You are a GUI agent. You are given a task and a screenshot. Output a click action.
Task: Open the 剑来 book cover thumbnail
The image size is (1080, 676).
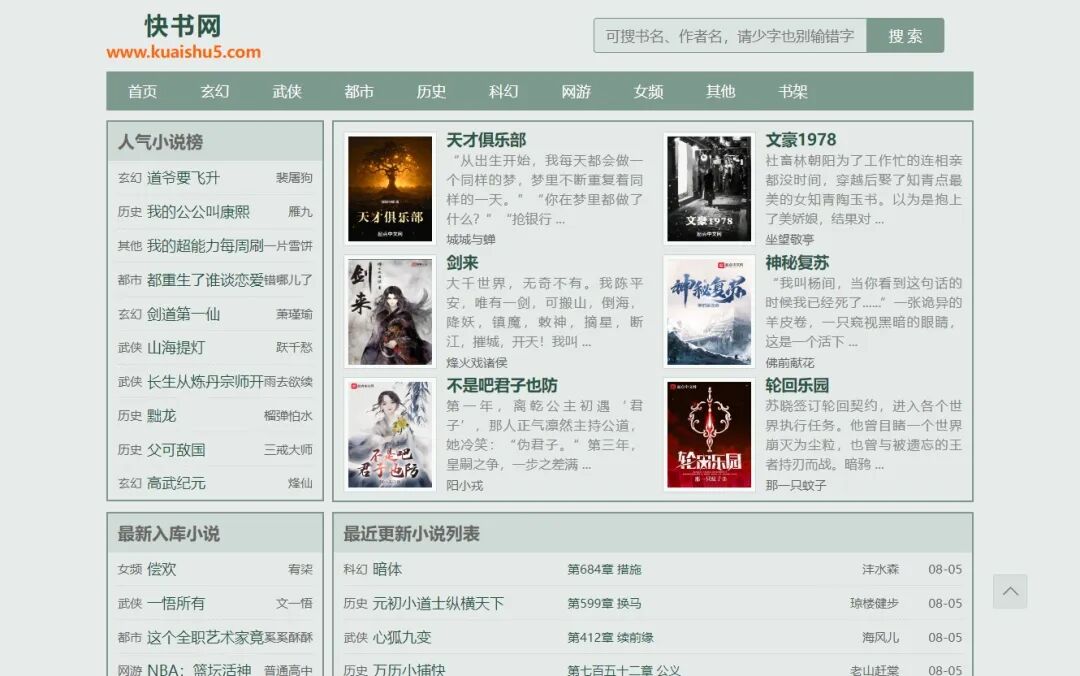click(390, 311)
